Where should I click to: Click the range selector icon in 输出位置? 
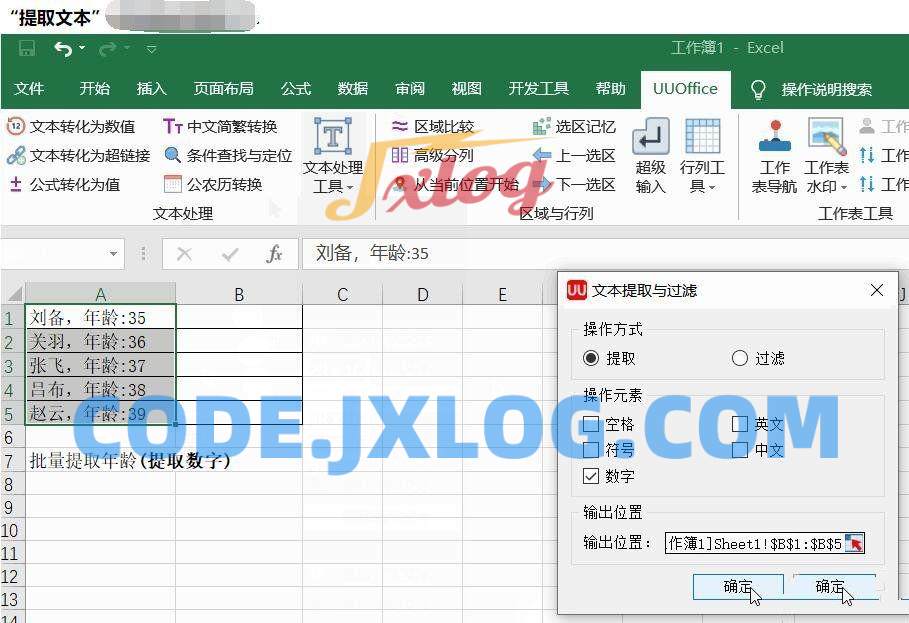point(854,543)
